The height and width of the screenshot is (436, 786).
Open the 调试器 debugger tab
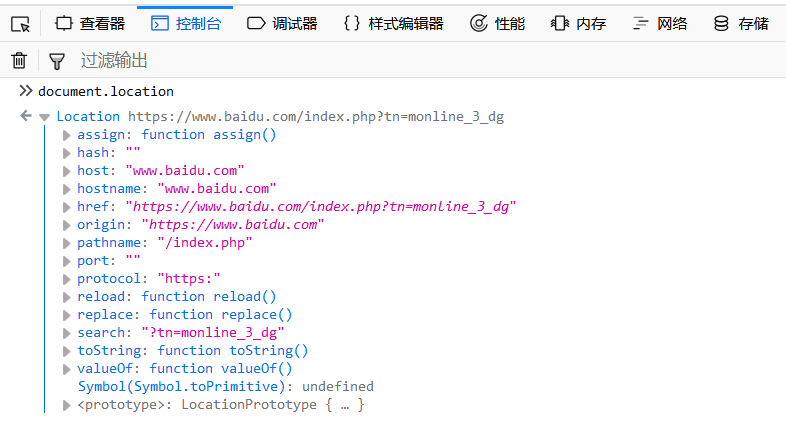pyautogui.click(x=282, y=24)
